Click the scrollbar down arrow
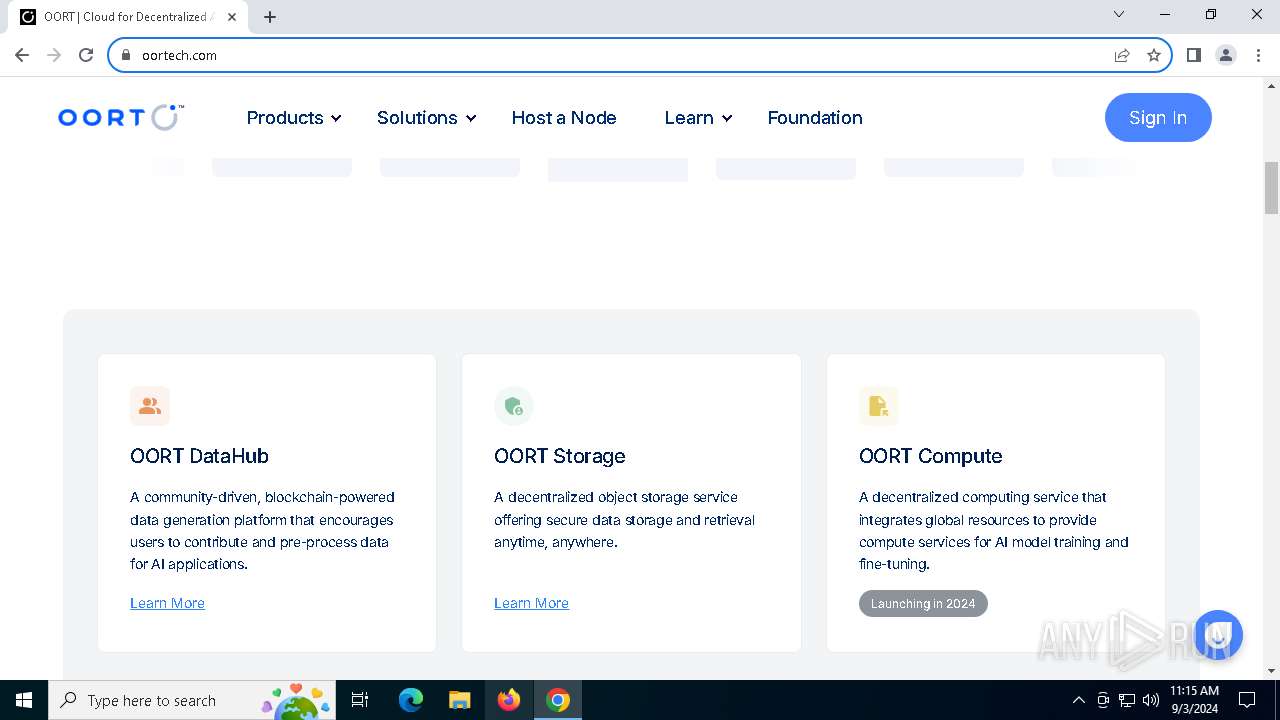1280x720 pixels. click(x=1271, y=671)
